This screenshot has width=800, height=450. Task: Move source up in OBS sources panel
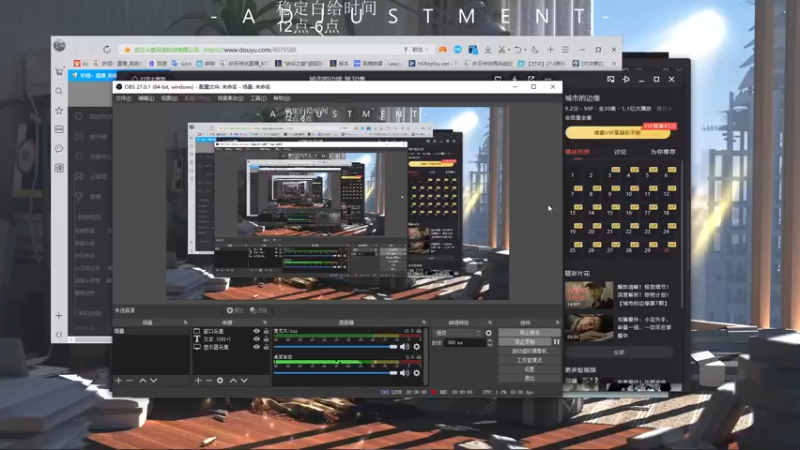pyautogui.click(x=233, y=381)
